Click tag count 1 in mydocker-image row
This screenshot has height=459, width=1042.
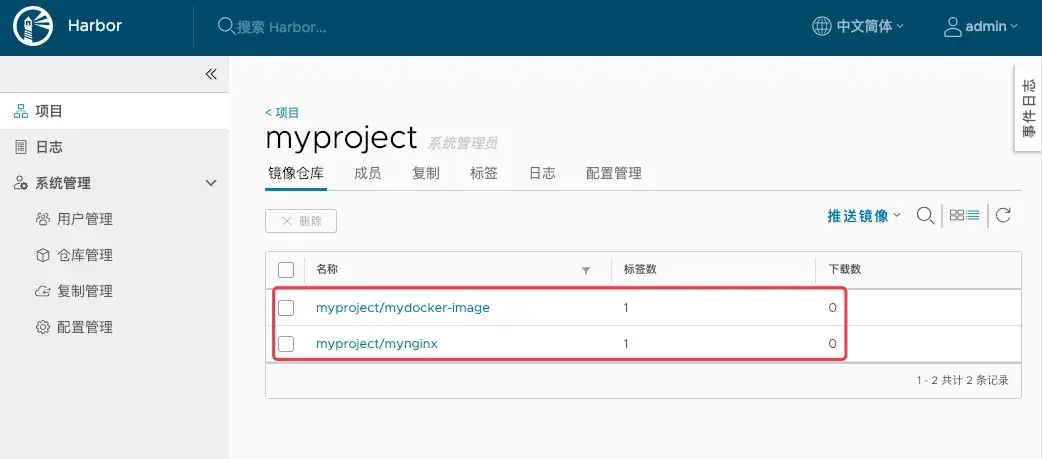tap(626, 308)
